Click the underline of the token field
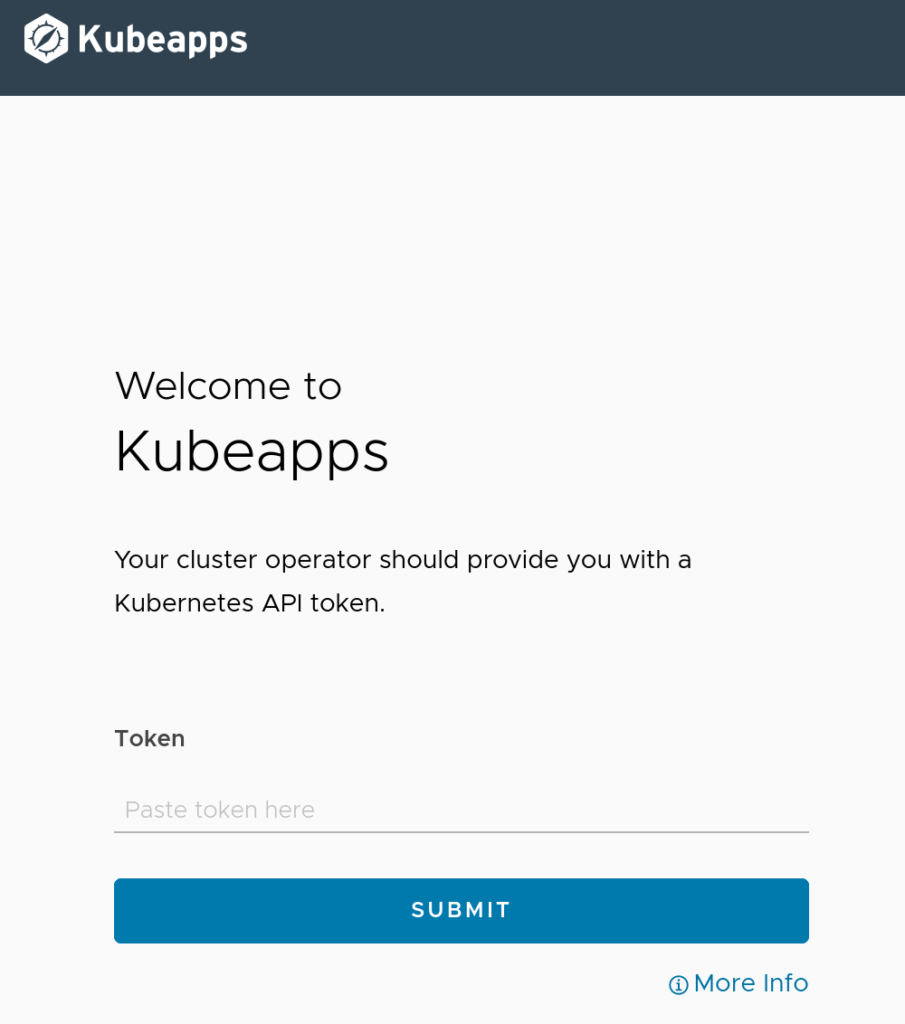 click(461, 832)
